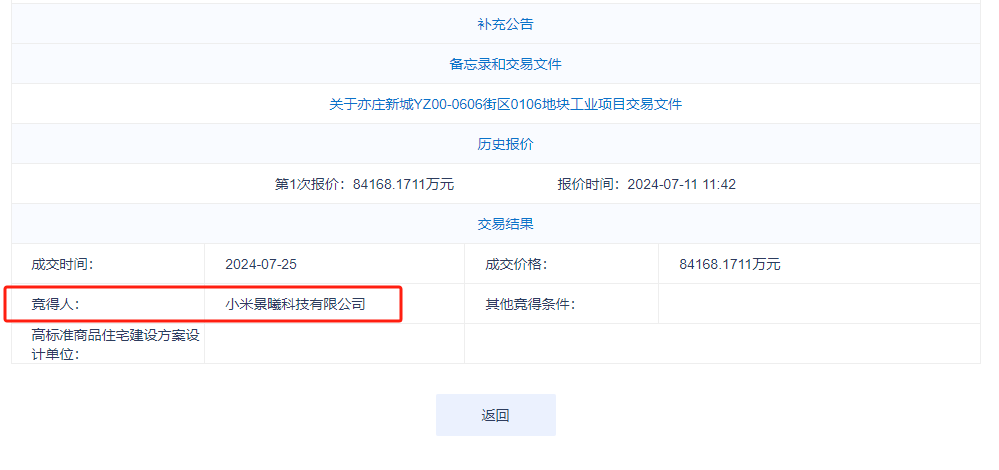
Task: Click the 交易结果 section header
Action: click(505, 224)
